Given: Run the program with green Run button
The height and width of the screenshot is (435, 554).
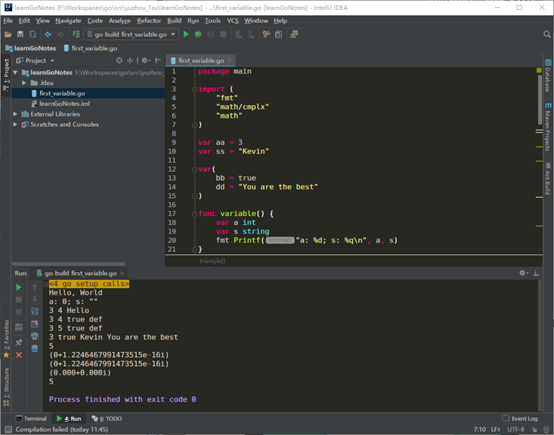Looking at the screenshot, I should pyautogui.click(x=186, y=34).
